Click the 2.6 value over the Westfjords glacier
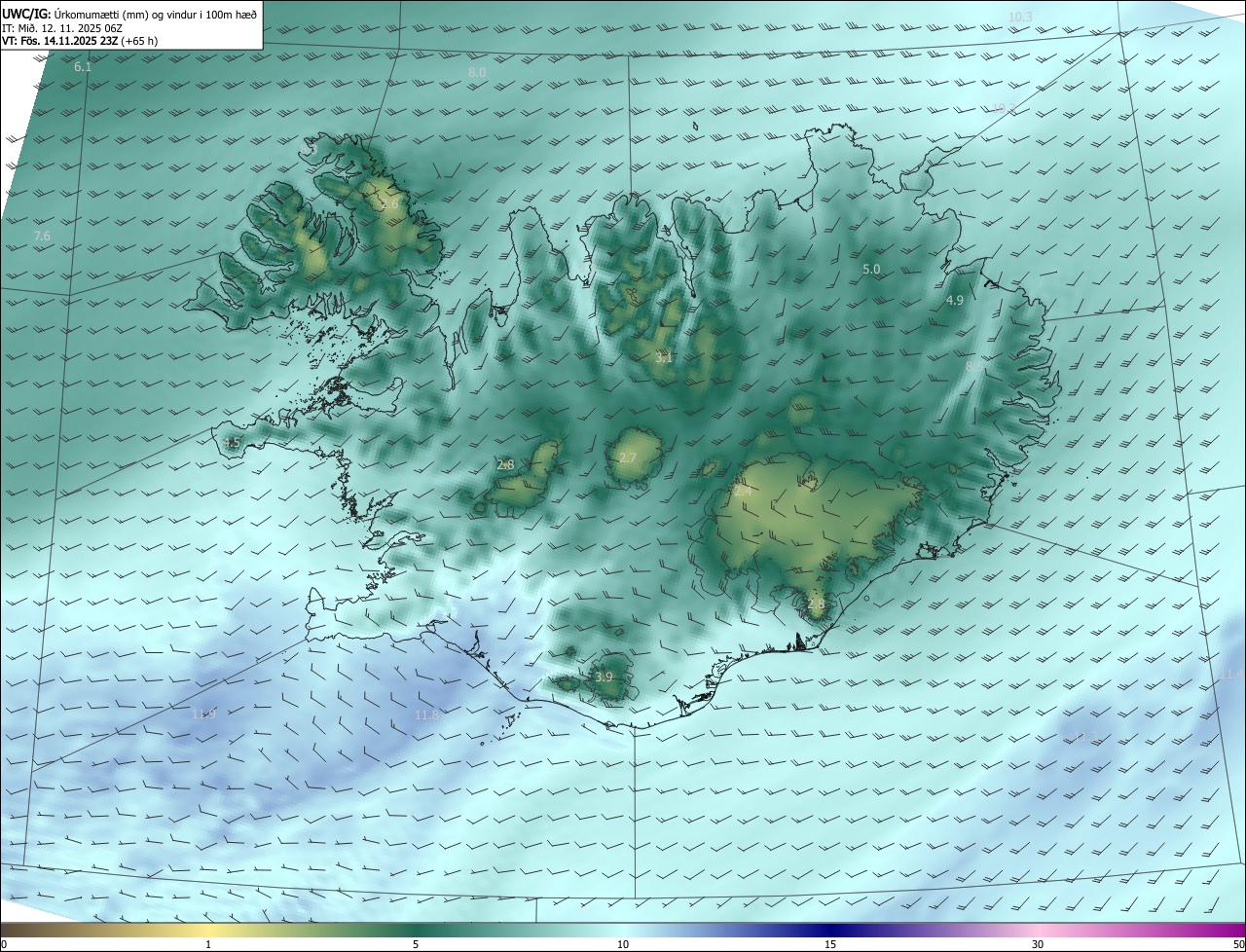This screenshot has height=952, width=1246. 389,204
